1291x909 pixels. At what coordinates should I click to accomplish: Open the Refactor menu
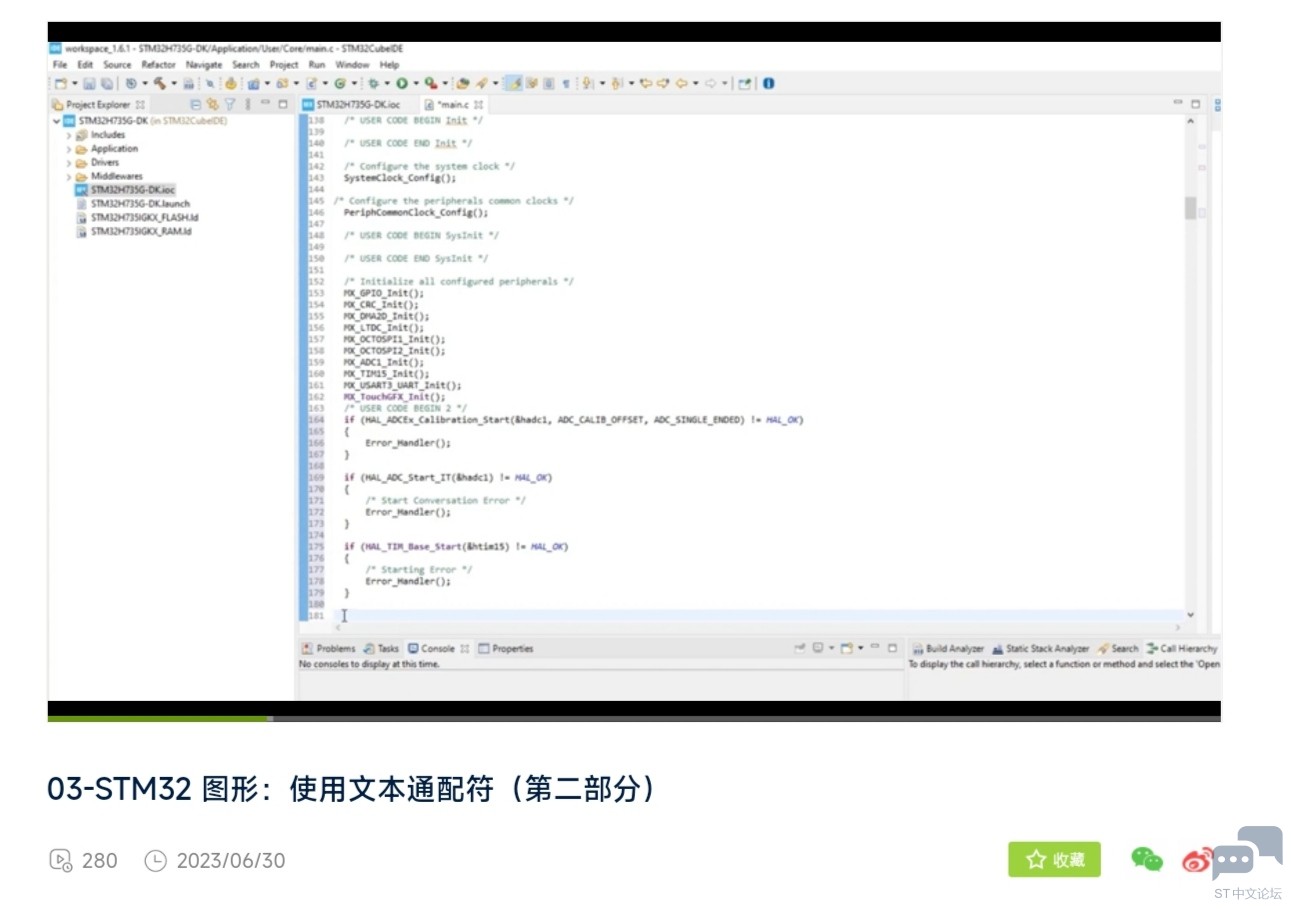[158, 65]
